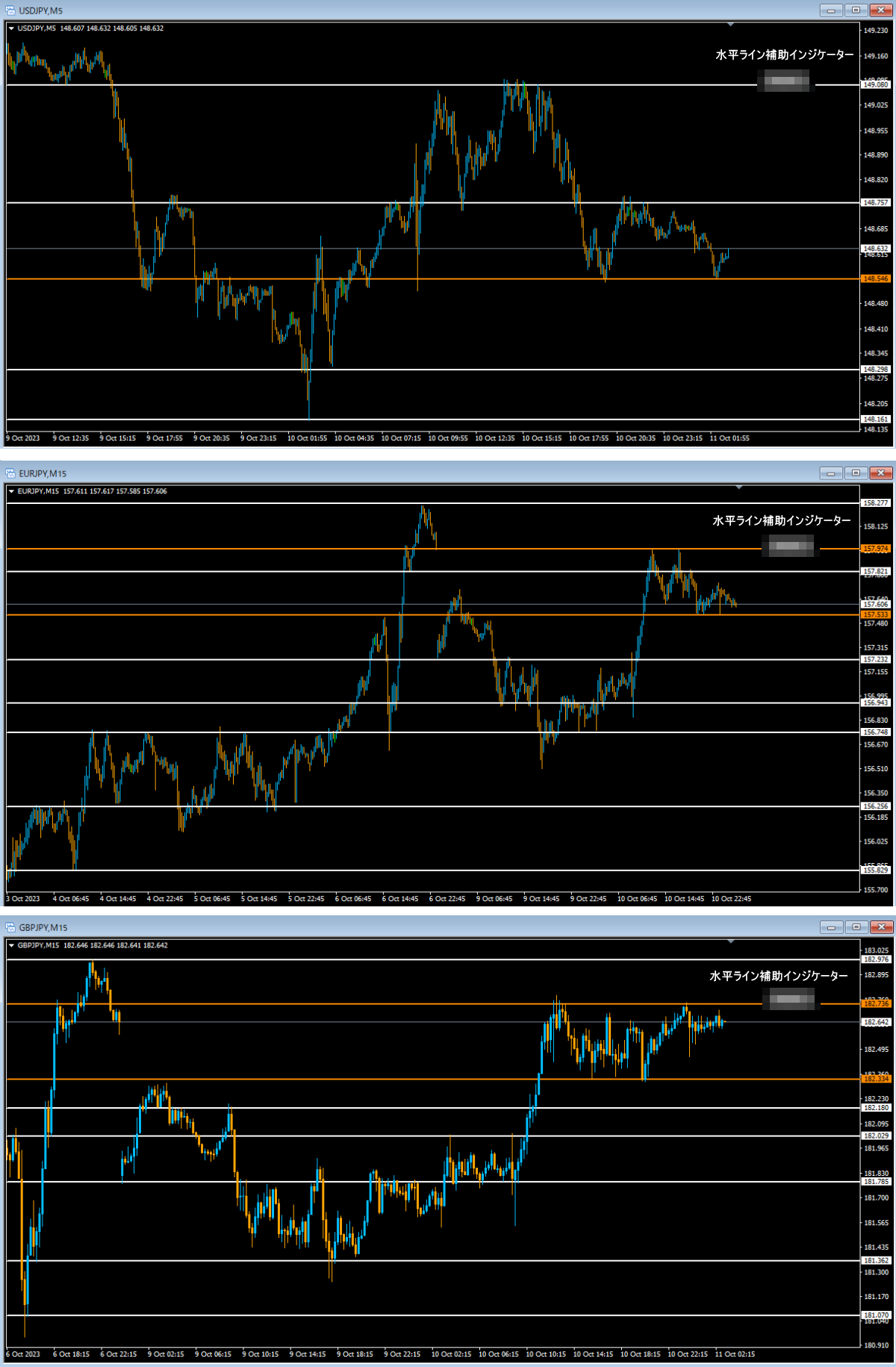This screenshot has height=1367, width=896.
Task: Select the orange 148.546 line on USDJPY
Action: tap(448, 278)
